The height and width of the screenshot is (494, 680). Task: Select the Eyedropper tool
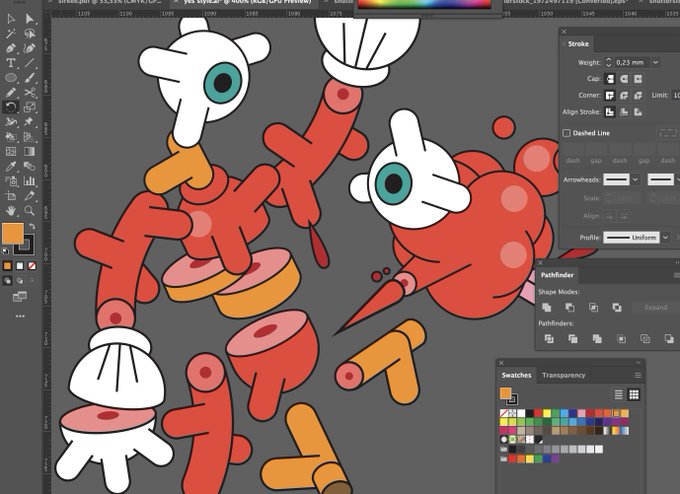click(11, 166)
